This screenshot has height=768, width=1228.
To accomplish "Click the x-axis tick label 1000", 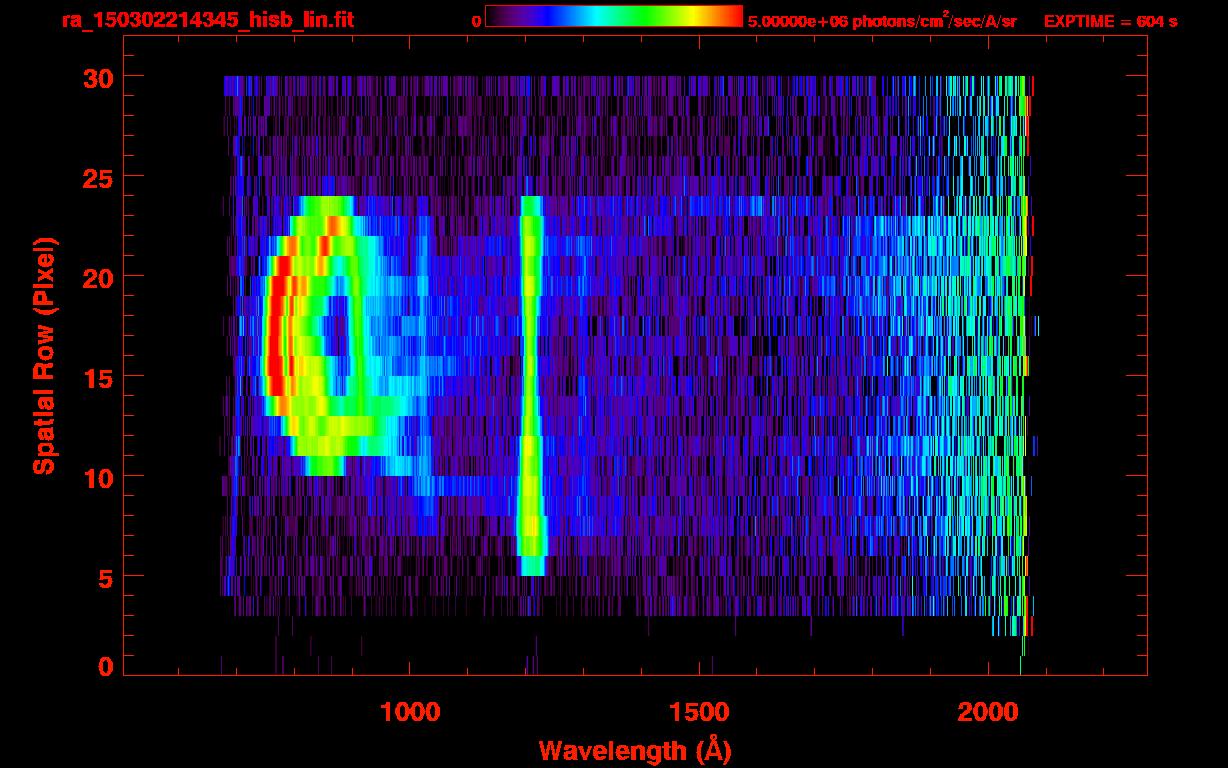I will click(x=410, y=712).
